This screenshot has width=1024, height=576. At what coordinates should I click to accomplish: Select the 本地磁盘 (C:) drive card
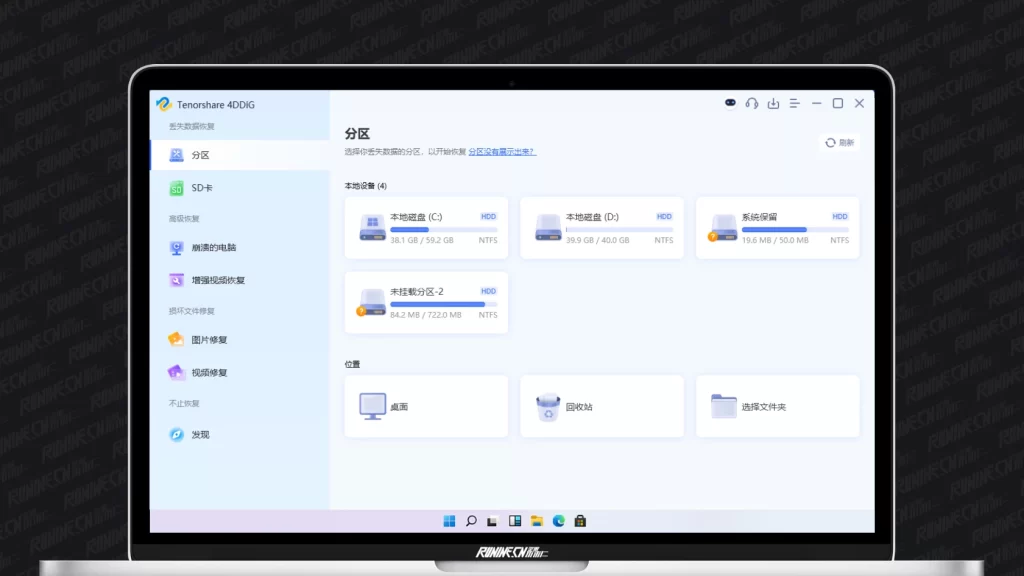426,228
